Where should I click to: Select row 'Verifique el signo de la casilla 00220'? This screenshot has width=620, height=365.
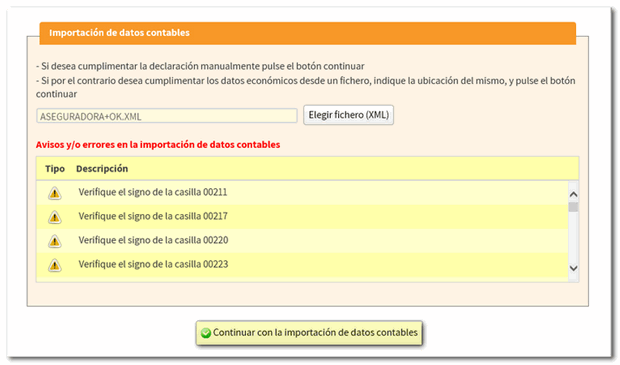302,241
